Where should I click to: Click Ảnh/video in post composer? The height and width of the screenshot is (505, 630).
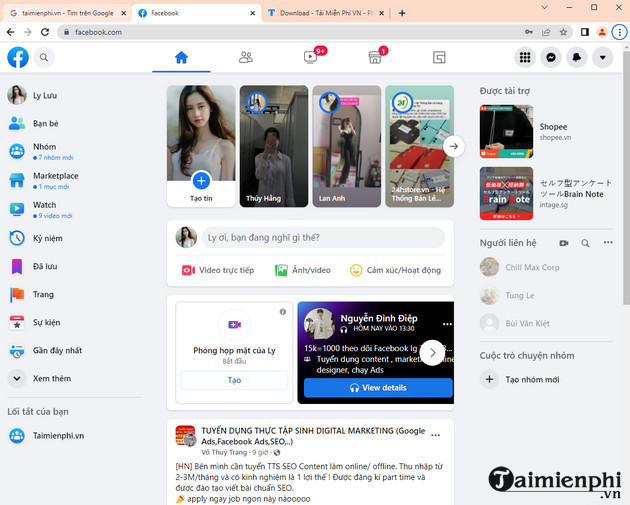point(303,270)
